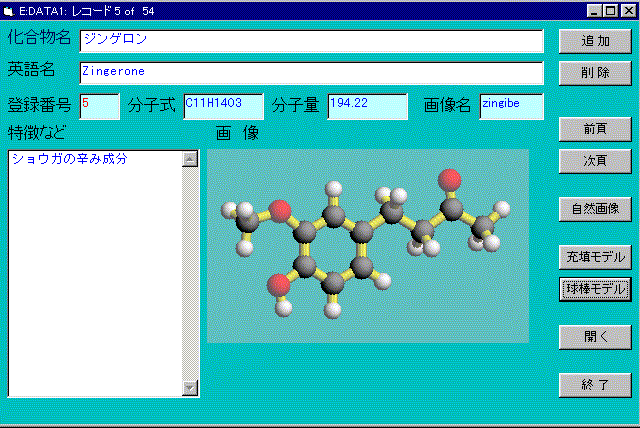Click the 削除 (delete) button
Image resolution: width=640 pixels, height=428 pixels.
595,73
